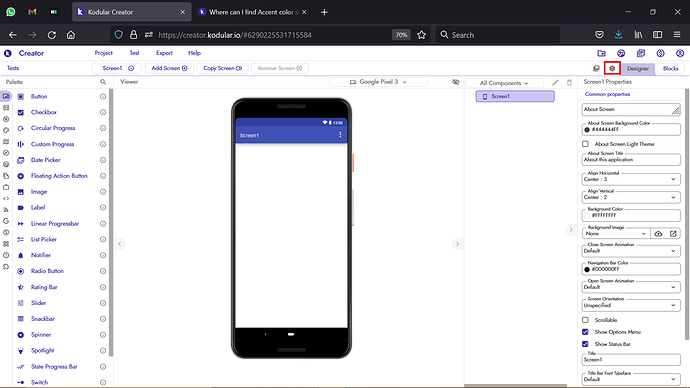Click the Add Screen button
The height and width of the screenshot is (388, 690).
169,68
